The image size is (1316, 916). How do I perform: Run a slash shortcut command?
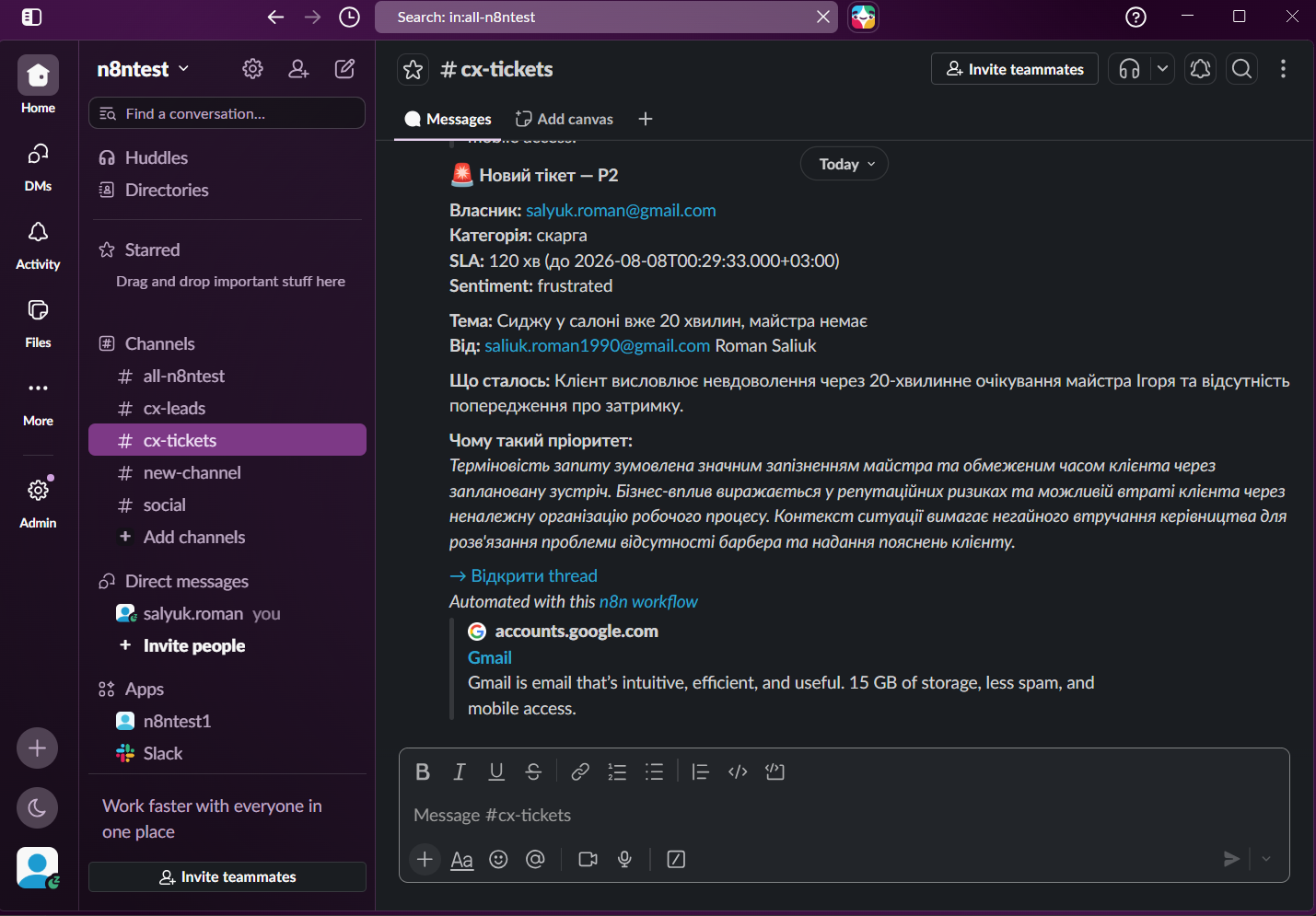pos(676,859)
